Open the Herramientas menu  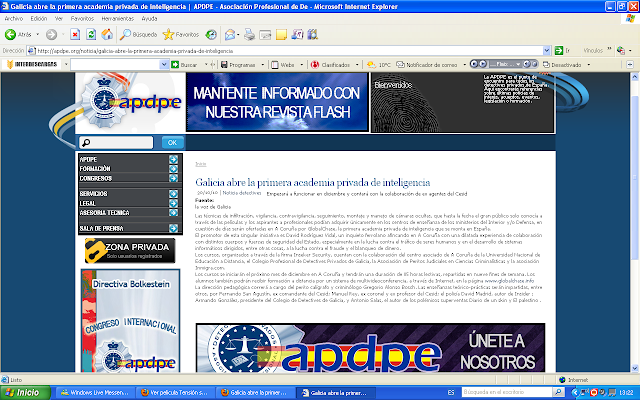tap(118, 18)
